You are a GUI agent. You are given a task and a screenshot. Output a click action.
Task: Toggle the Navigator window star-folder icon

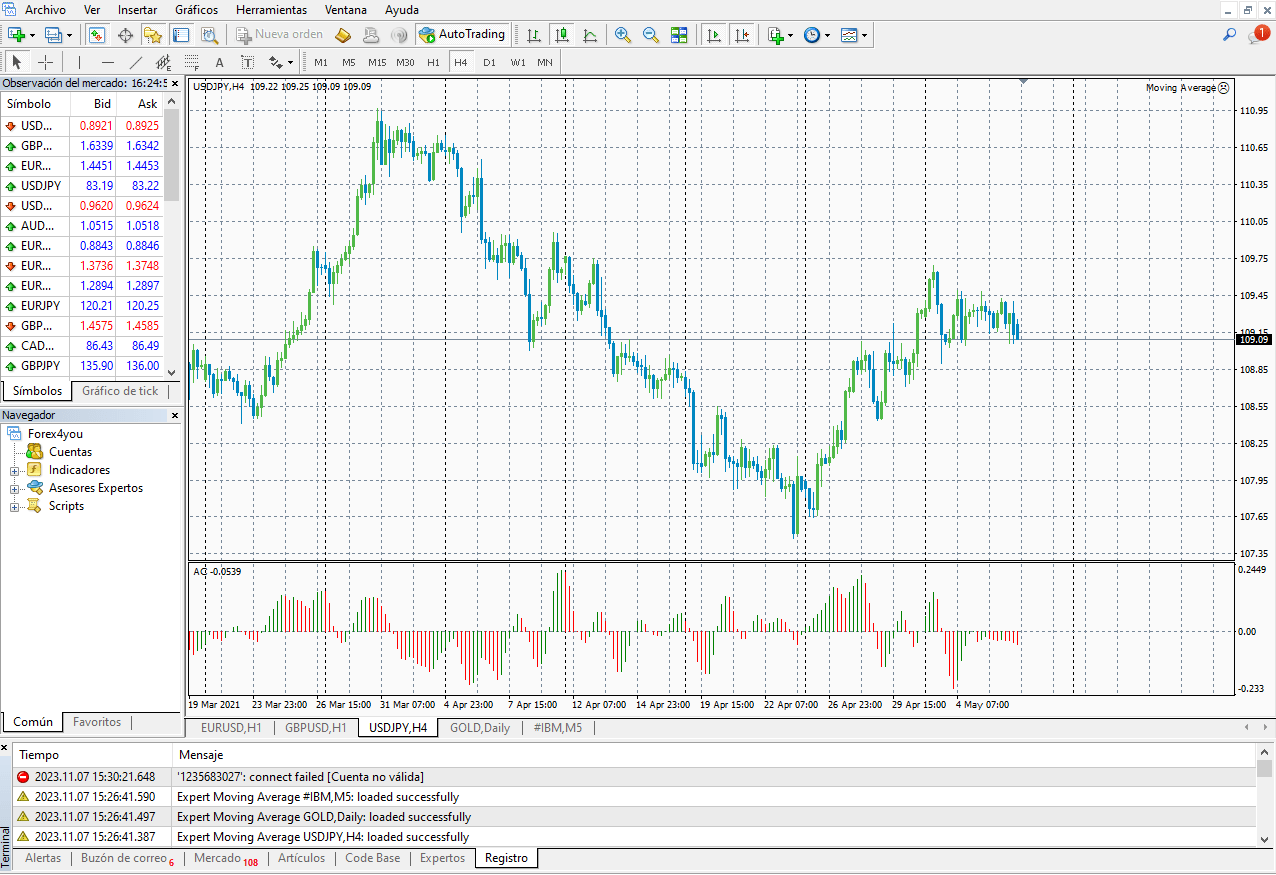pos(152,35)
